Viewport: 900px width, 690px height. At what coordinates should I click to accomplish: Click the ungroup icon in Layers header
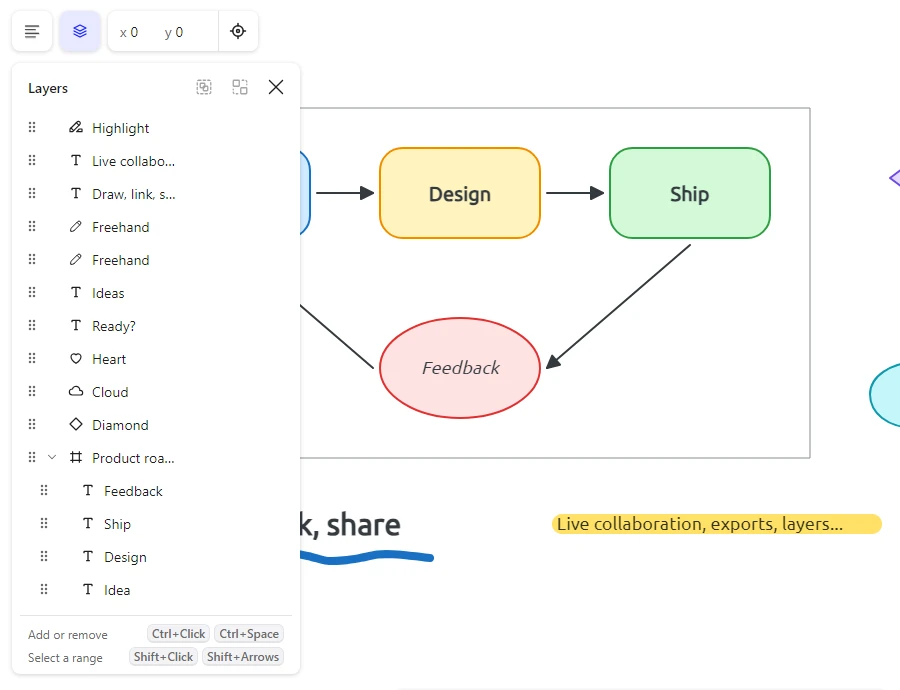[x=240, y=87]
